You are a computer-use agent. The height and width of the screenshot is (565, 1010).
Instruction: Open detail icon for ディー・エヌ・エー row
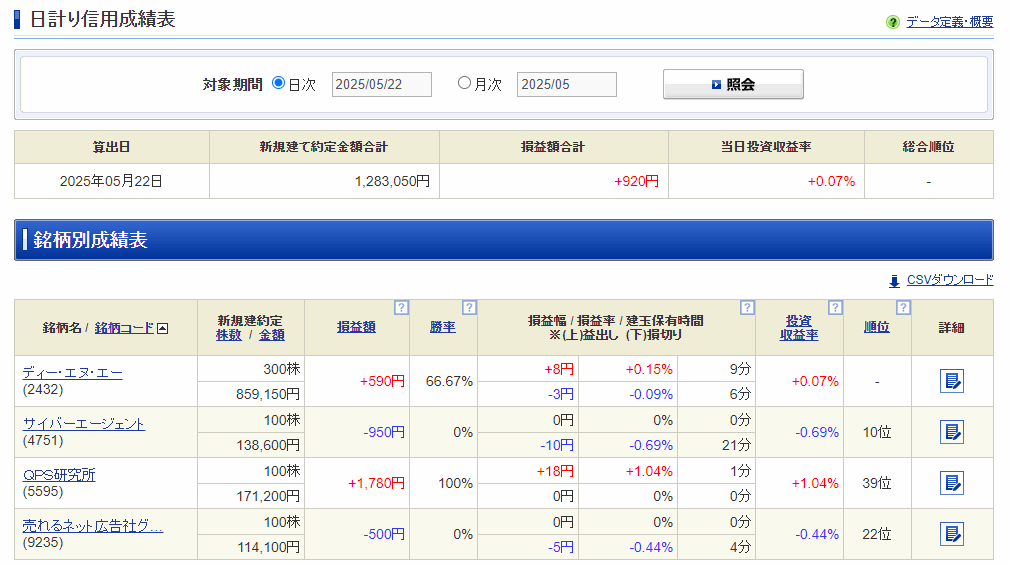click(951, 381)
